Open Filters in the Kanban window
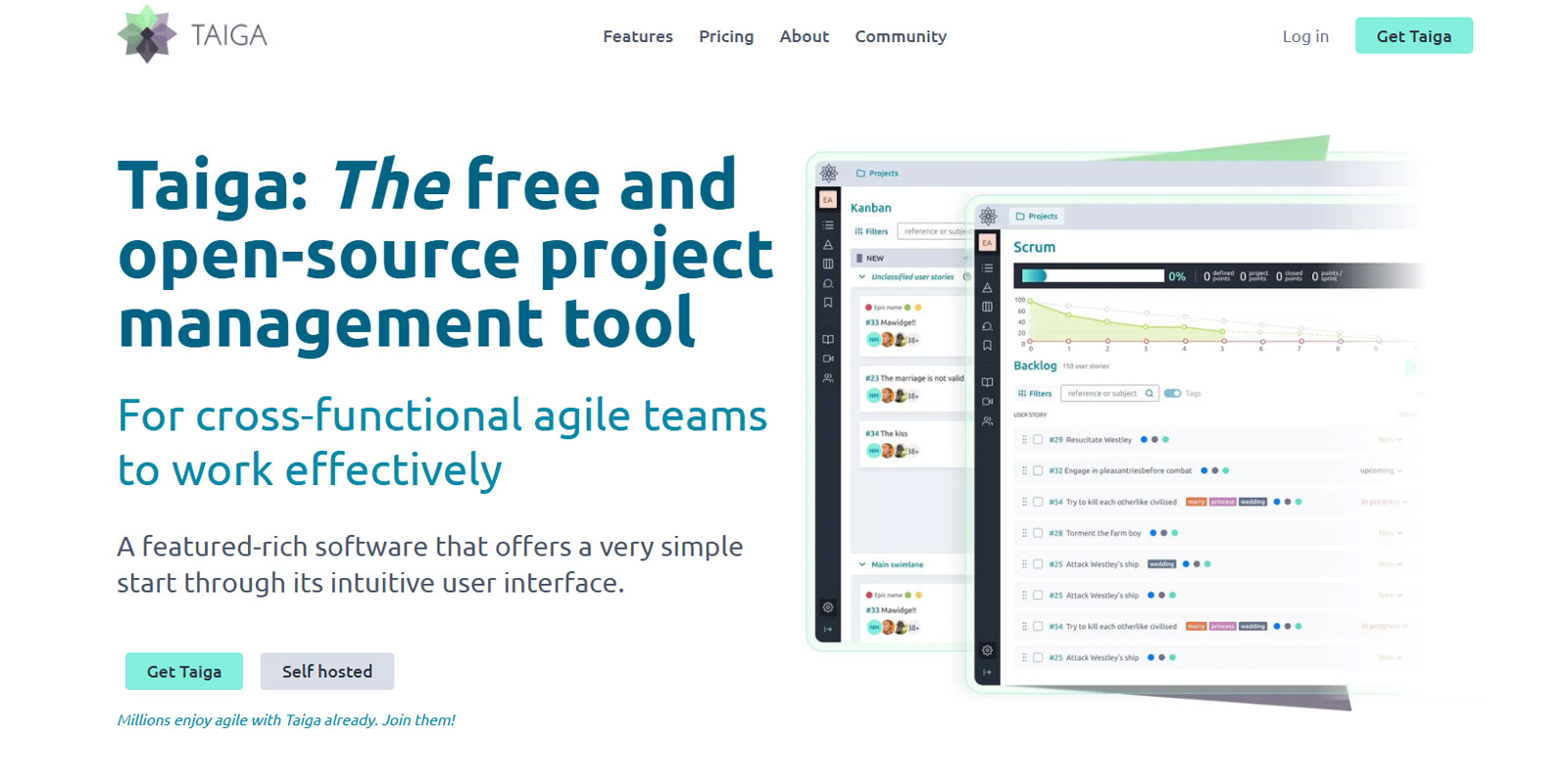 point(871,232)
